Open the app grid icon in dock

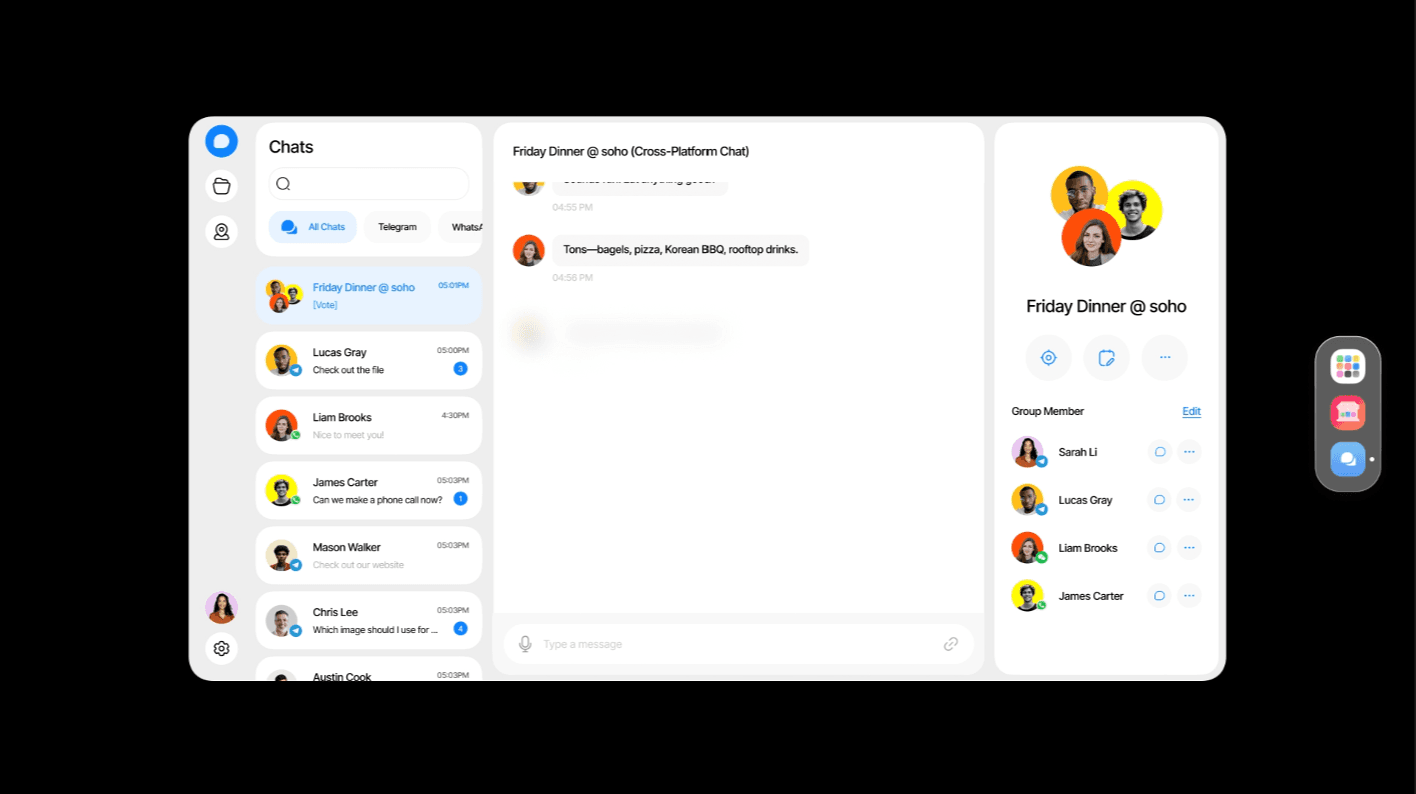1347,367
